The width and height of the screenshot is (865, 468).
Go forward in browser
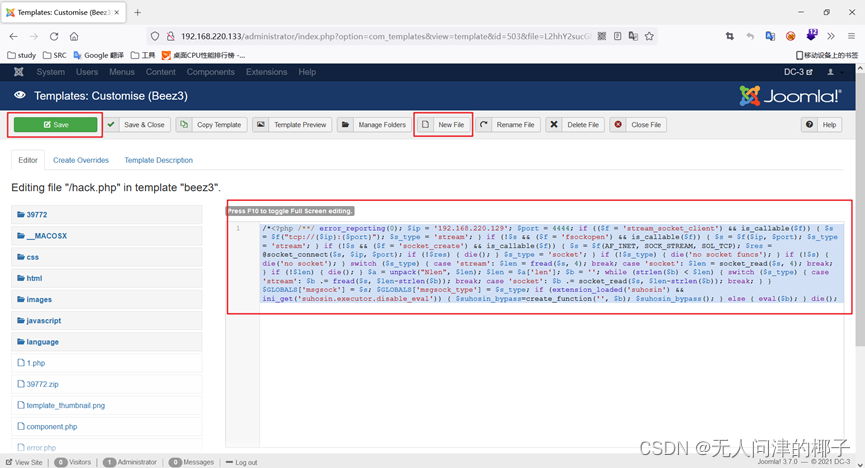point(34,36)
